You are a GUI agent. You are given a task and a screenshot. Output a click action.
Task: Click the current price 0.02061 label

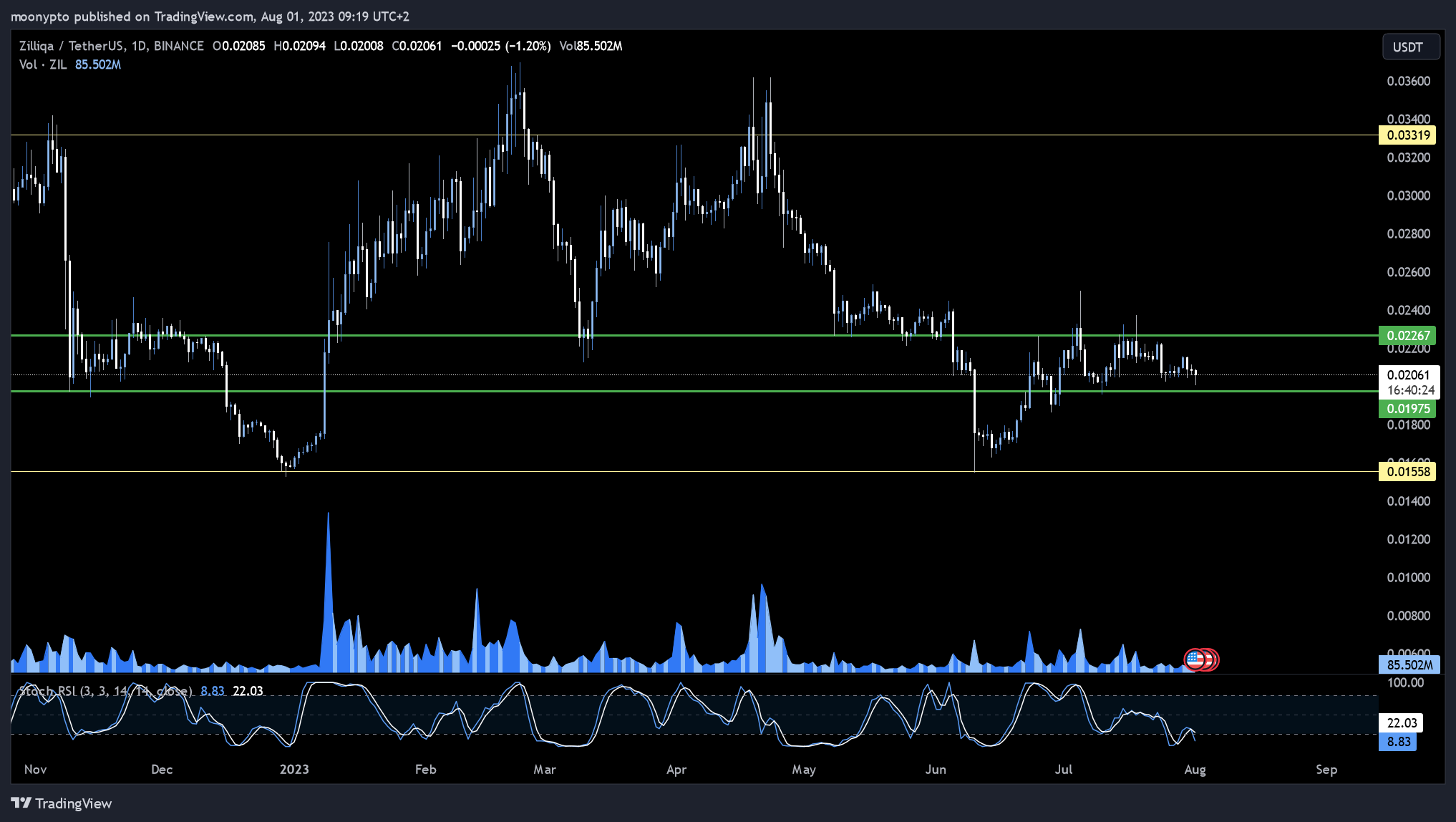(1409, 374)
